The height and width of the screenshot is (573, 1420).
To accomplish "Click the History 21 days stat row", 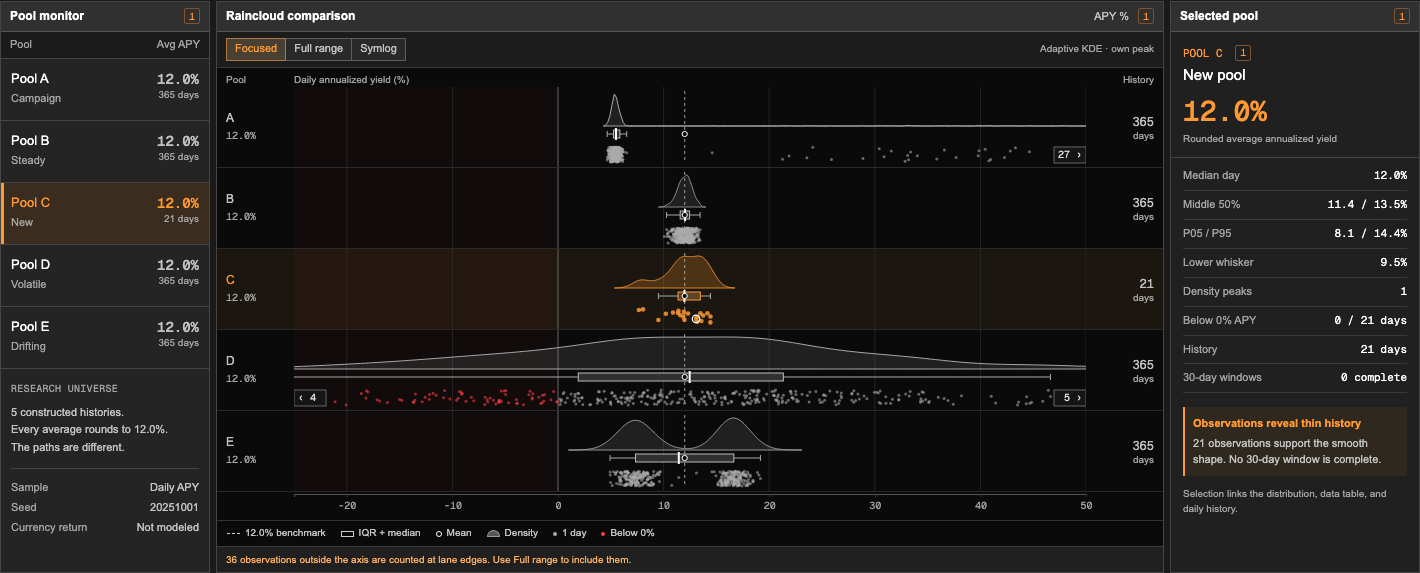I will pos(1294,349).
